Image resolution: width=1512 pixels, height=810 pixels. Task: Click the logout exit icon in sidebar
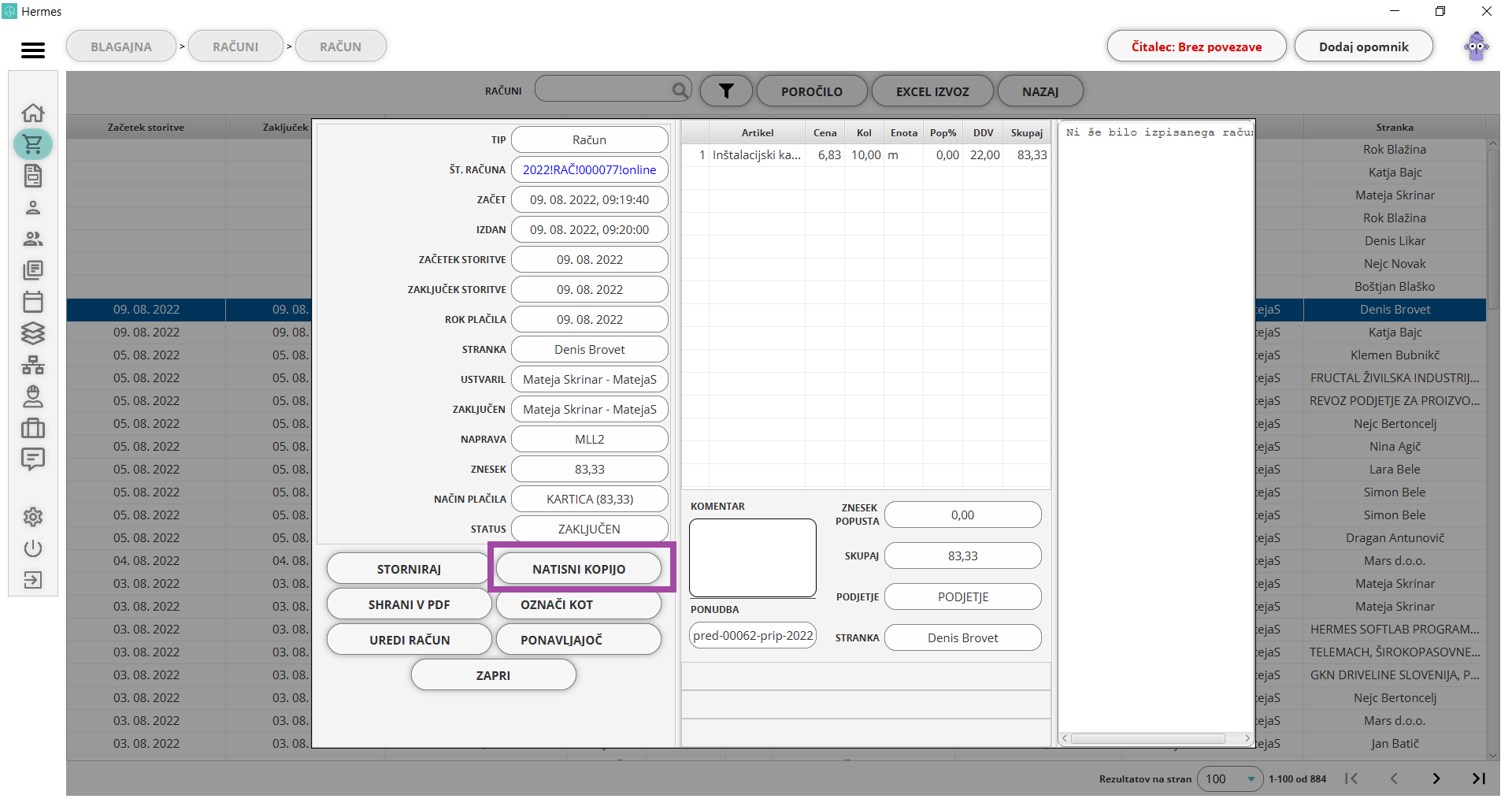pyautogui.click(x=33, y=580)
